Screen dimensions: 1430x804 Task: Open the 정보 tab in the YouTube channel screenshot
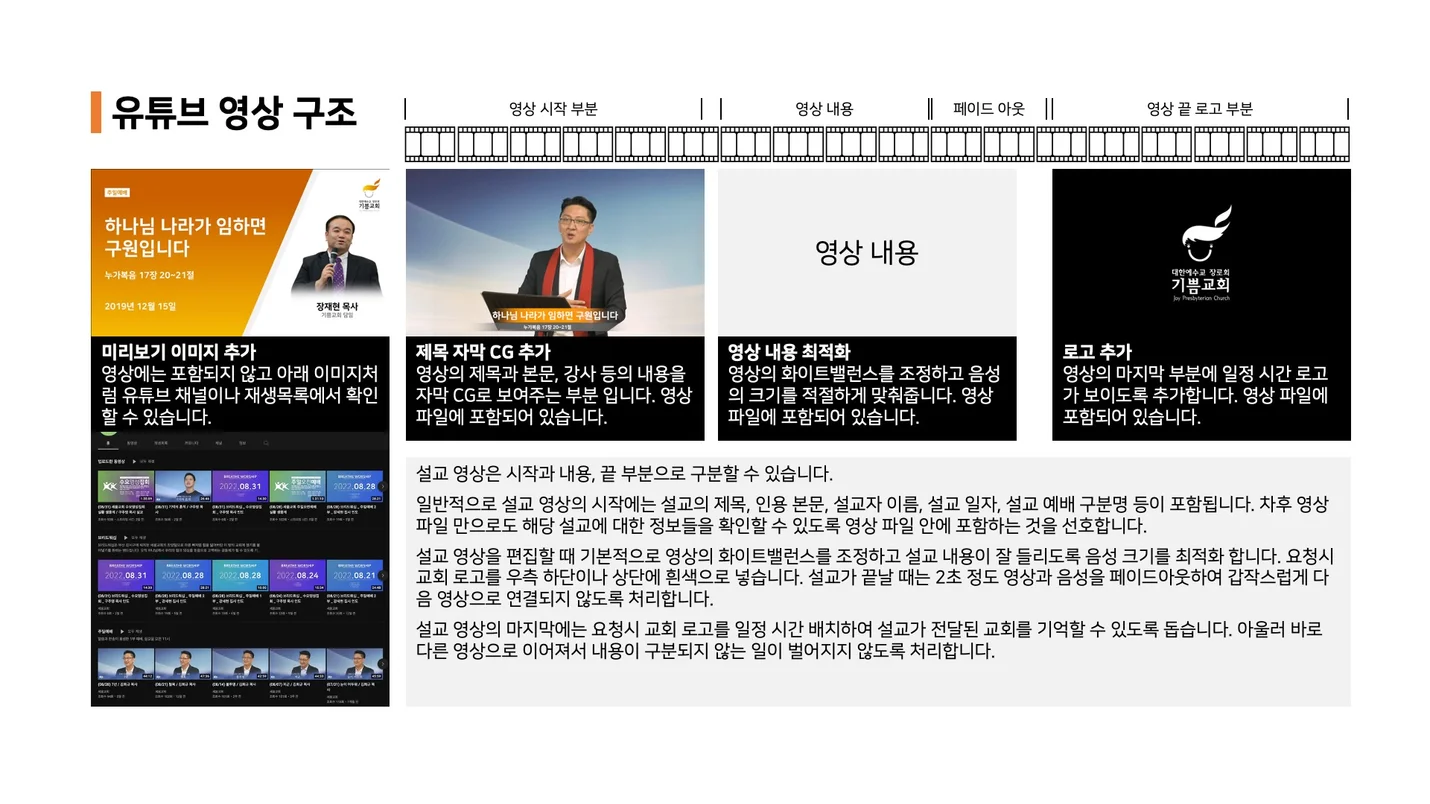(242, 443)
